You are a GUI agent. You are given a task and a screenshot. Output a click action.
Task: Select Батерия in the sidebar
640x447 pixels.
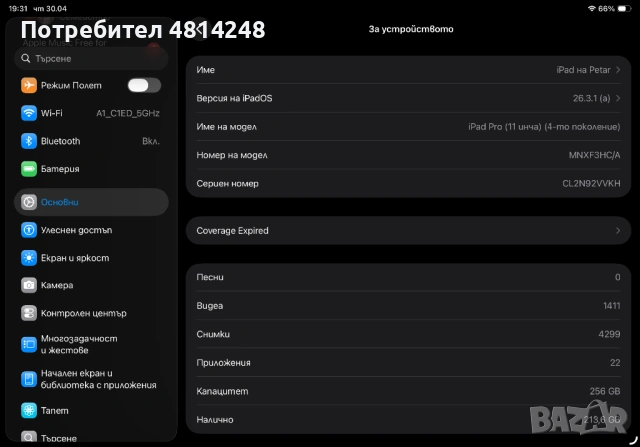tap(91, 169)
